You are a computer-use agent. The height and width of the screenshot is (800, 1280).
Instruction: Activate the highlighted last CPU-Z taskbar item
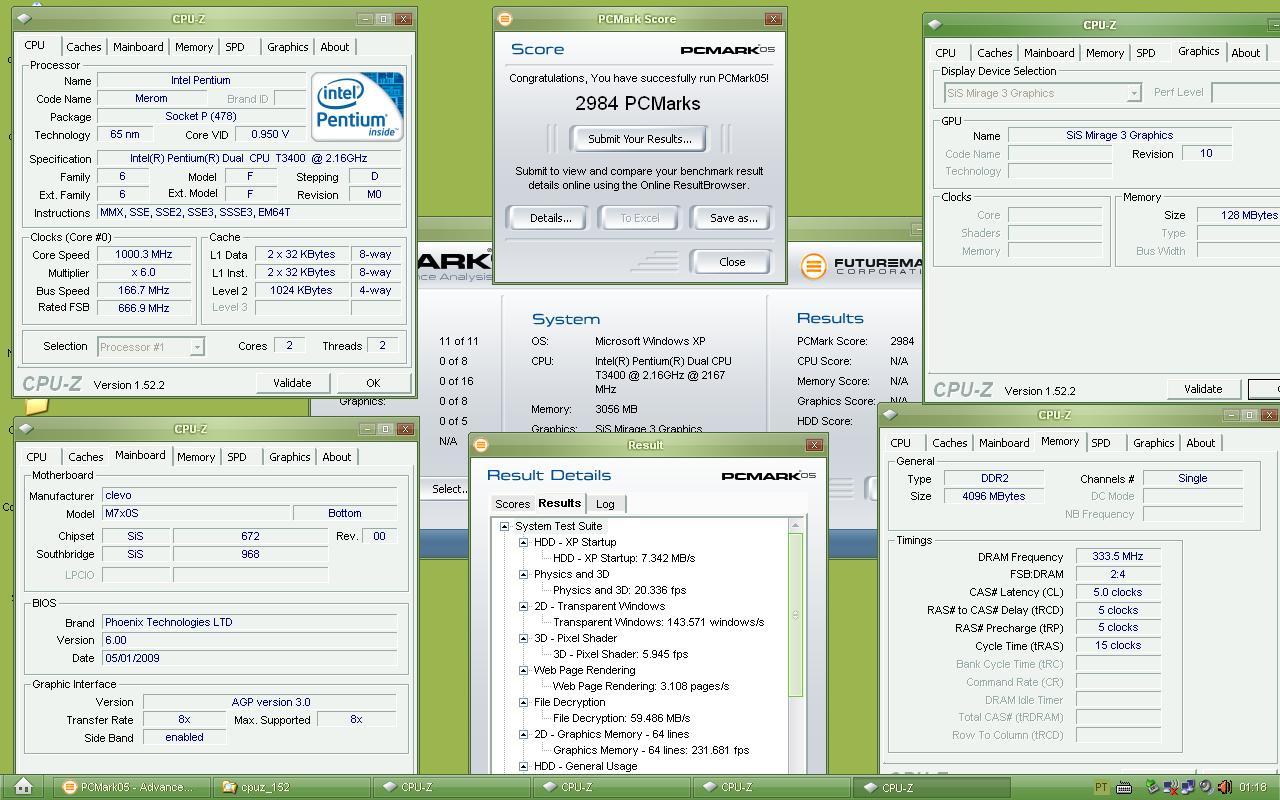(x=932, y=787)
